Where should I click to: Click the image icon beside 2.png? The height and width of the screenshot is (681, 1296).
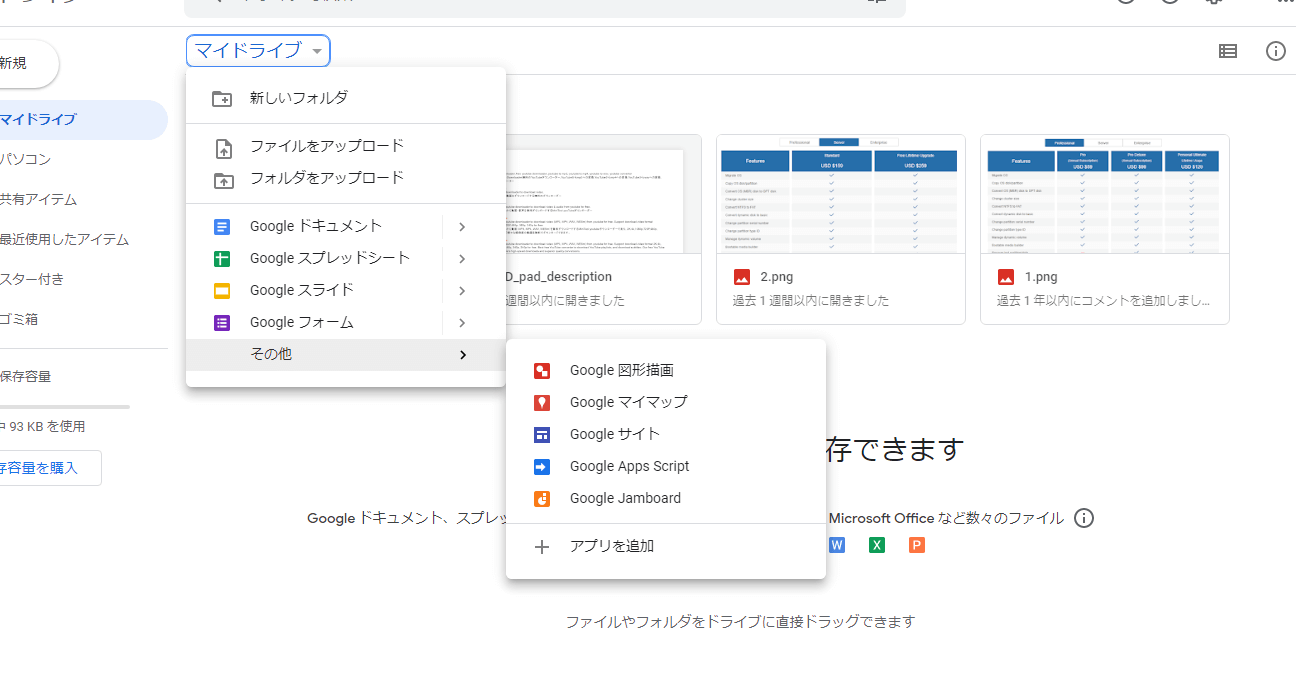742,277
